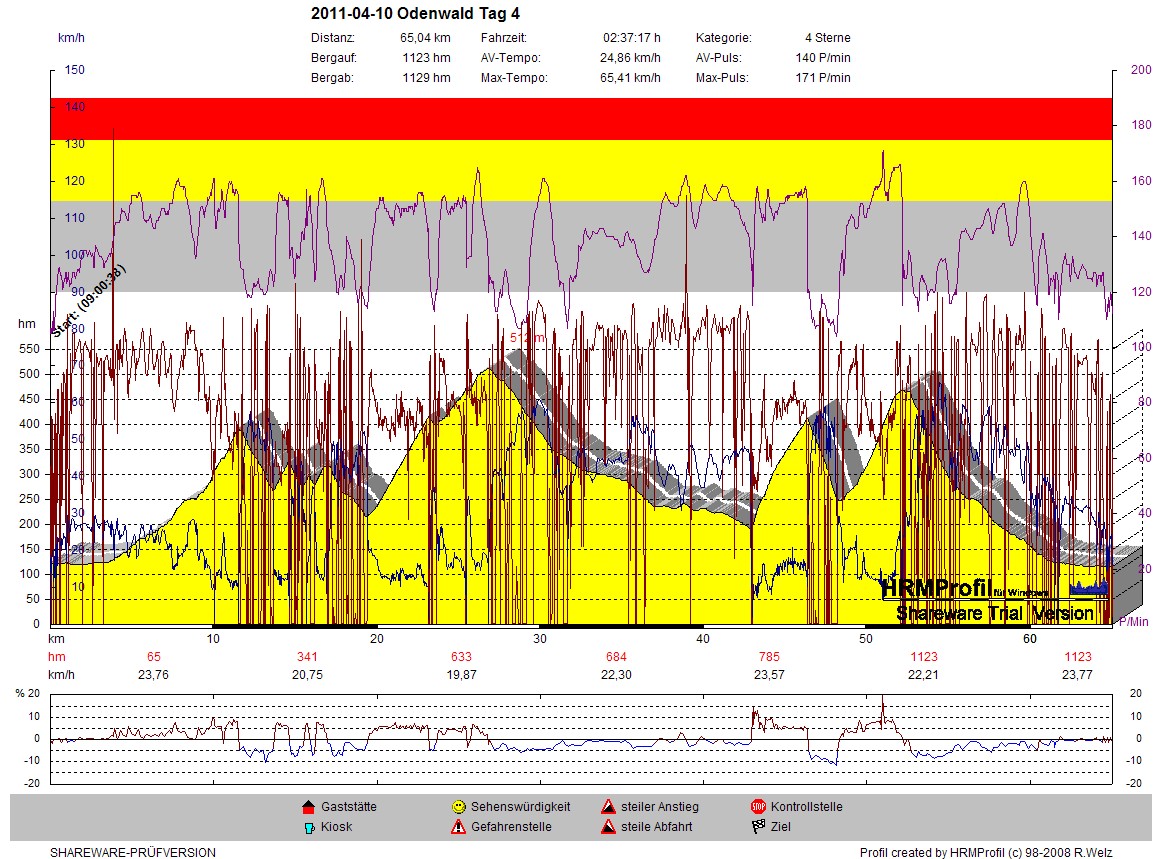Click the Sehenswürdigkeit smiley face icon
This screenshot has width=1162, height=859.
click(x=458, y=807)
